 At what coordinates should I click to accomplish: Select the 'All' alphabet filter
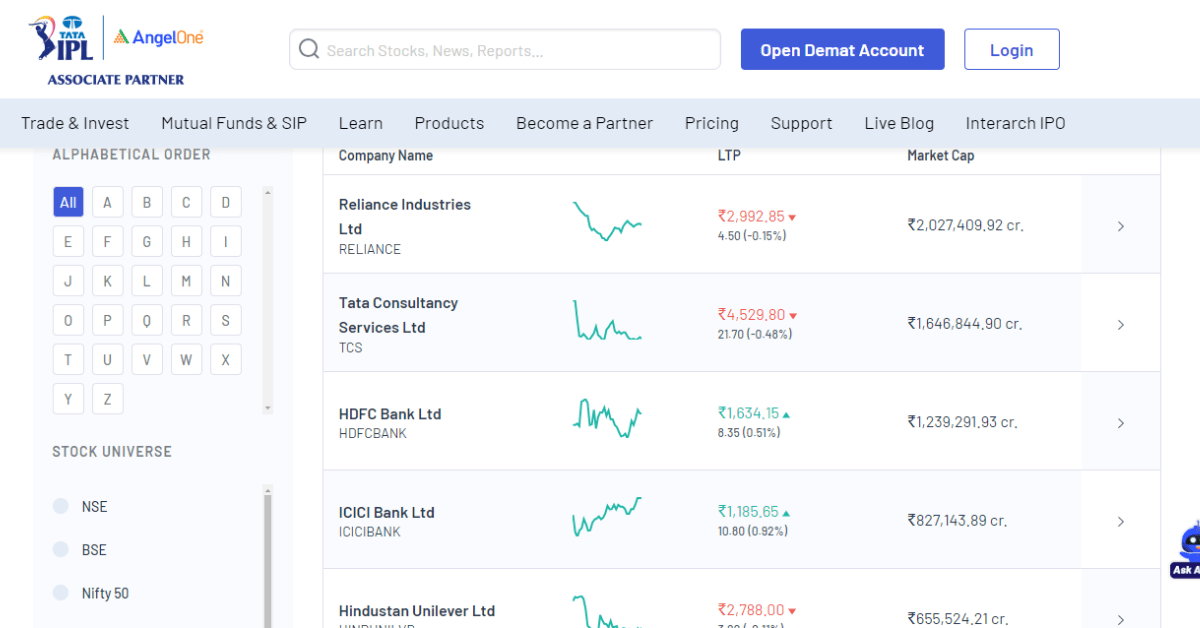[68, 201]
